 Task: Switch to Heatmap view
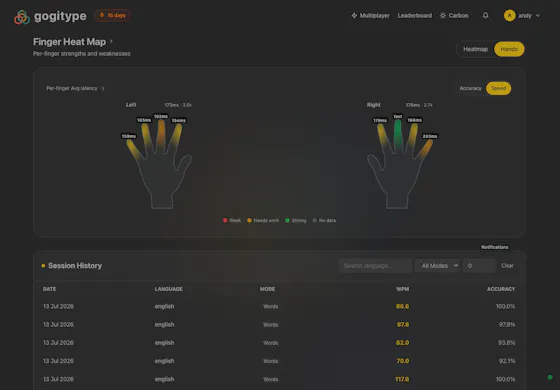coord(475,49)
